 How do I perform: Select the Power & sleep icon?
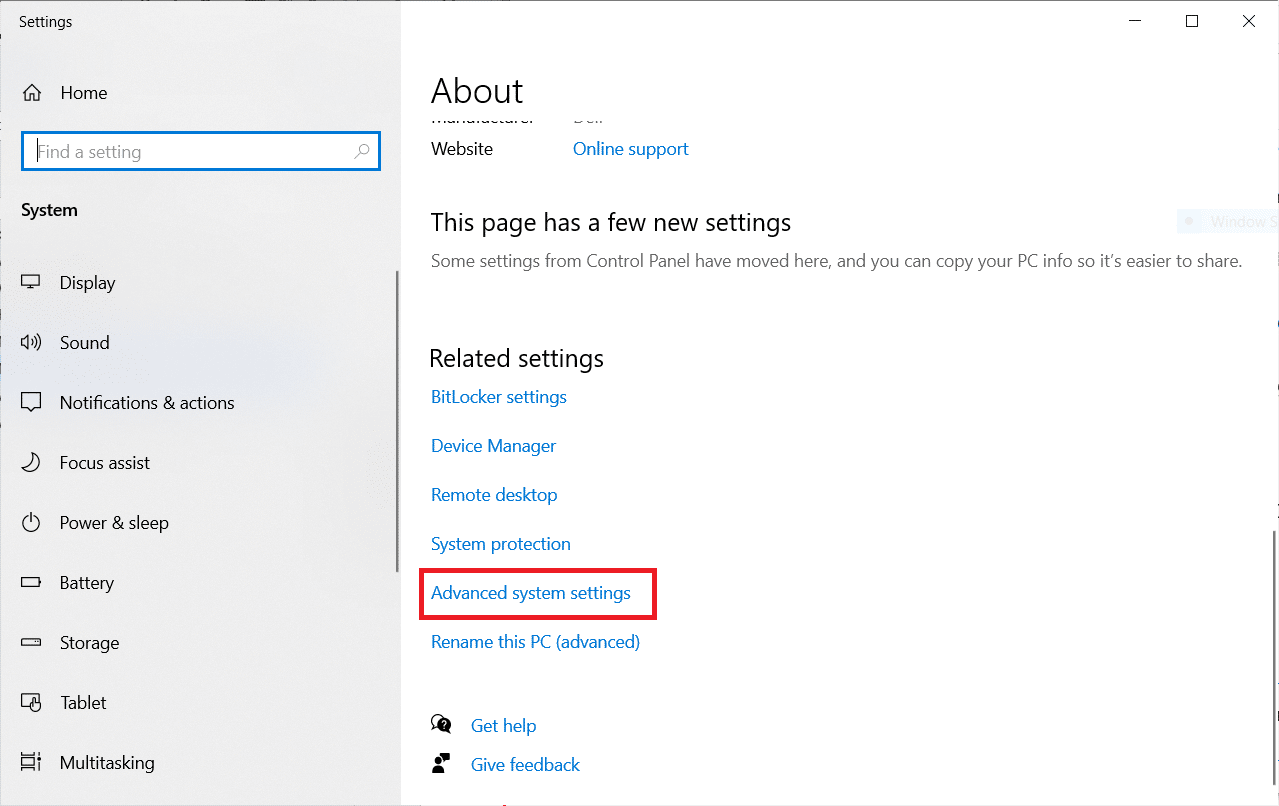31,523
